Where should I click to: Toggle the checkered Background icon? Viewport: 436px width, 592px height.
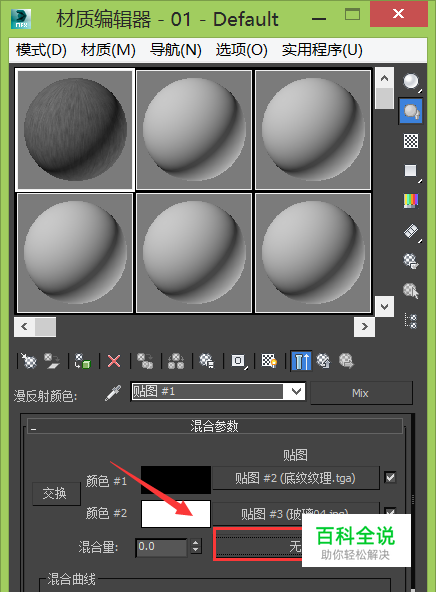[x=411, y=141]
